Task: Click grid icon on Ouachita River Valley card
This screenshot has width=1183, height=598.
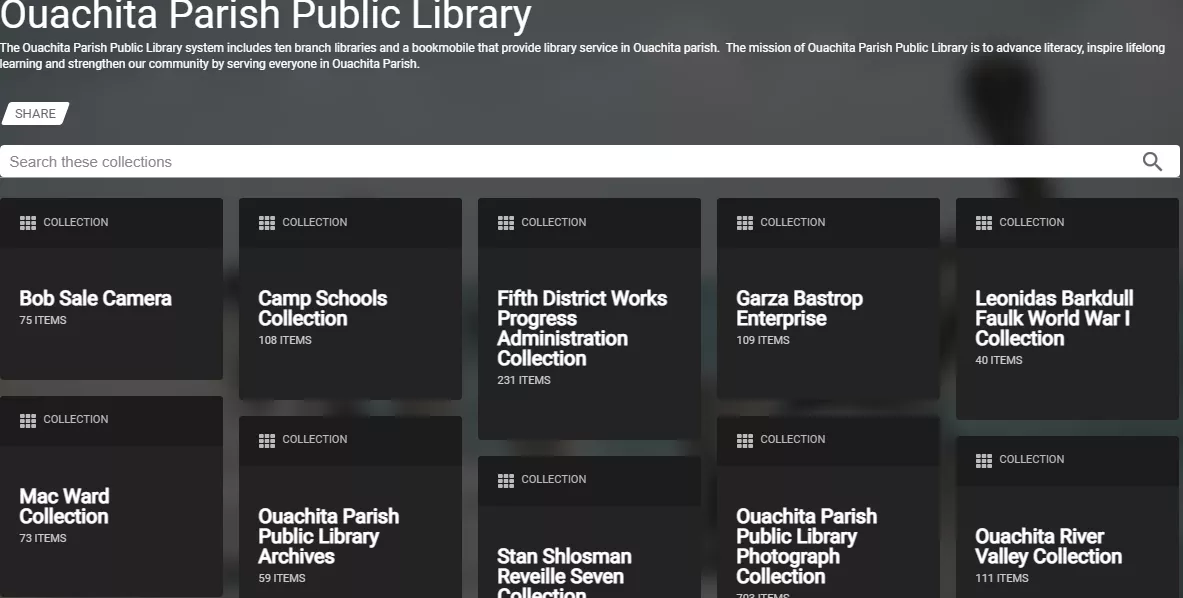Action: pyautogui.click(x=984, y=460)
